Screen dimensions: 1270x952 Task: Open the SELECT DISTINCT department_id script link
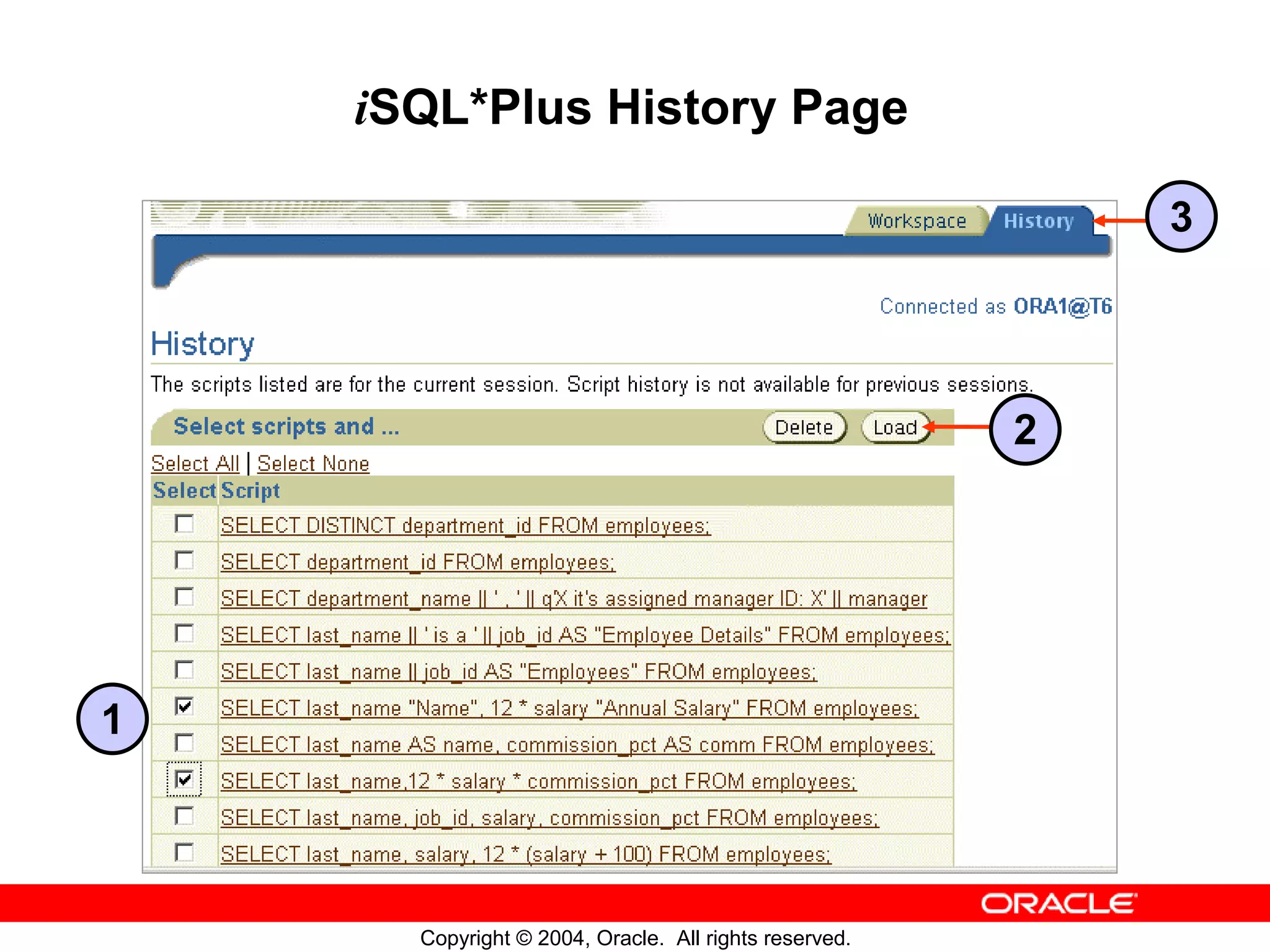point(465,526)
